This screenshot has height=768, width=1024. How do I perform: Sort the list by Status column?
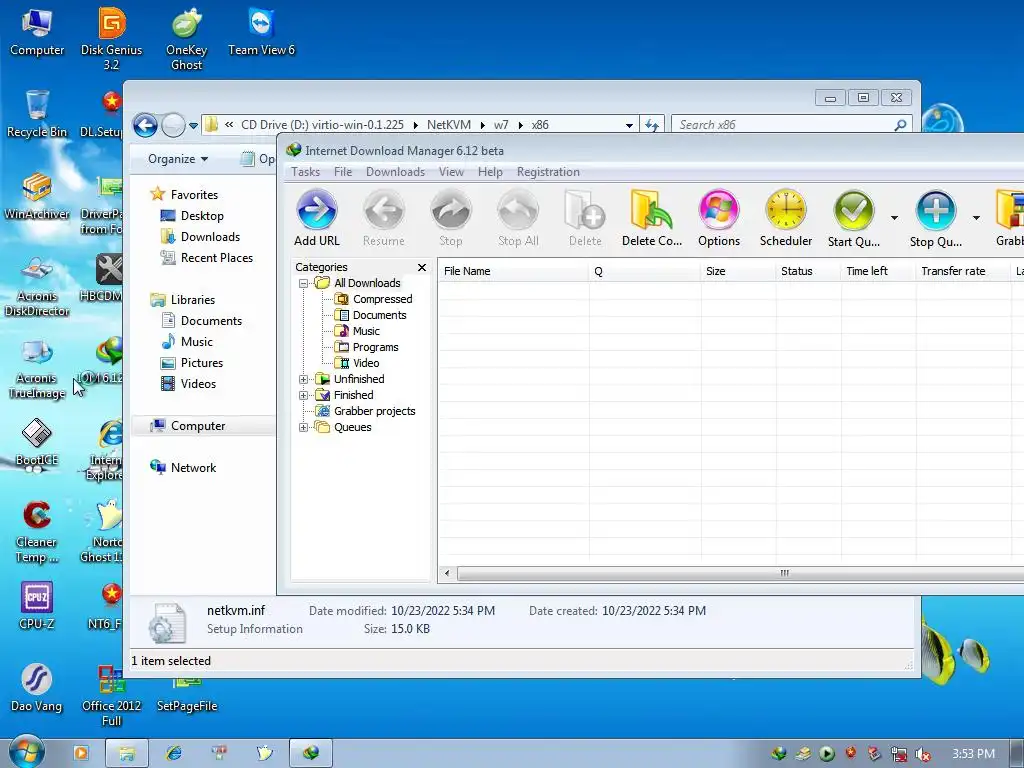click(x=808, y=271)
